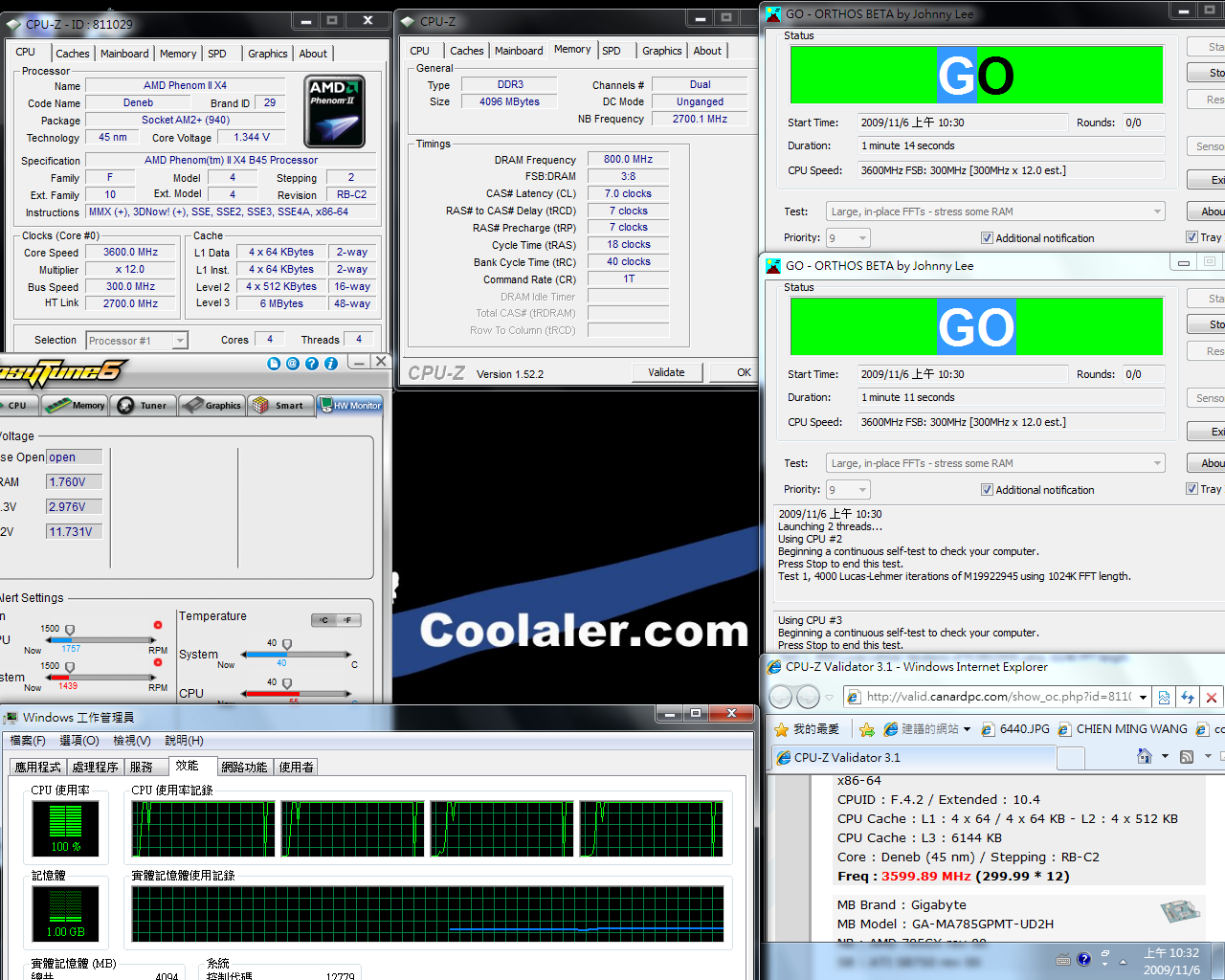
Task: Click IE home icon
Action: click(1144, 757)
